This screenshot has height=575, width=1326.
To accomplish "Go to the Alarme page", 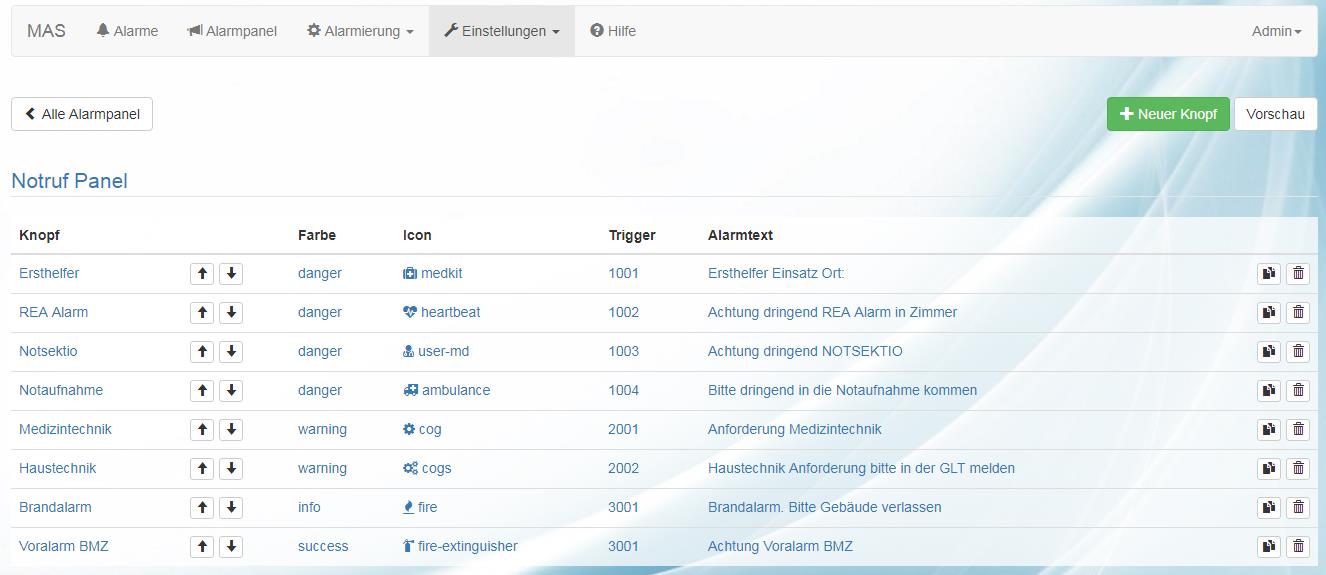I will click(x=127, y=31).
